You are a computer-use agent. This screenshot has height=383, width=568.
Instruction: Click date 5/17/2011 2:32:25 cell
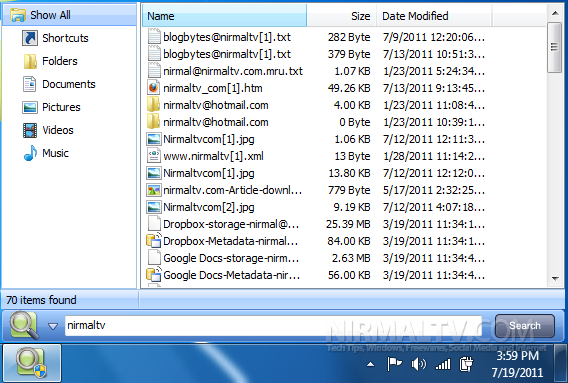(x=434, y=190)
